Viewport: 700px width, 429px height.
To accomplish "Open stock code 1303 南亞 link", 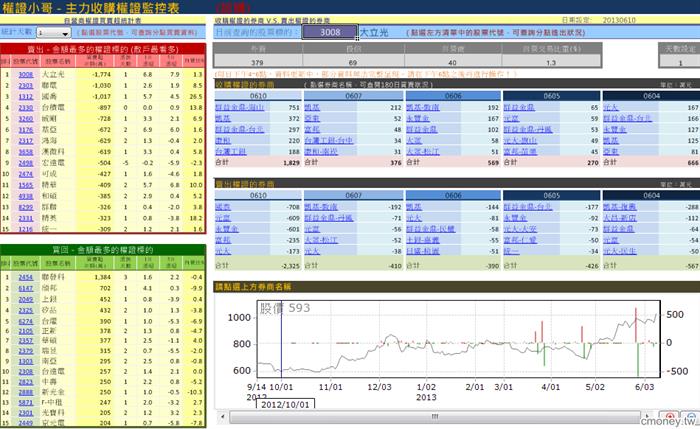I will [x=25, y=361].
